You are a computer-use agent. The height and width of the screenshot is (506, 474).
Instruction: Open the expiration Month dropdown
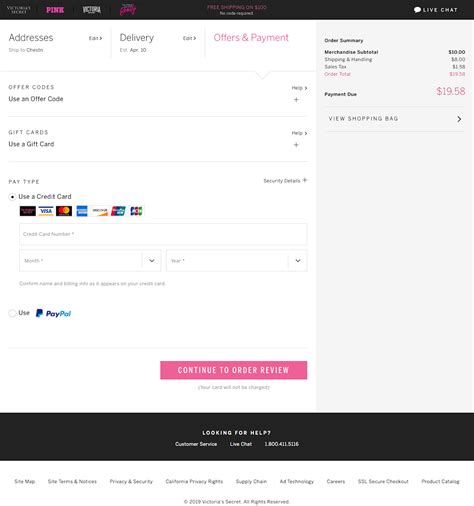pyautogui.click(x=90, y=260)
